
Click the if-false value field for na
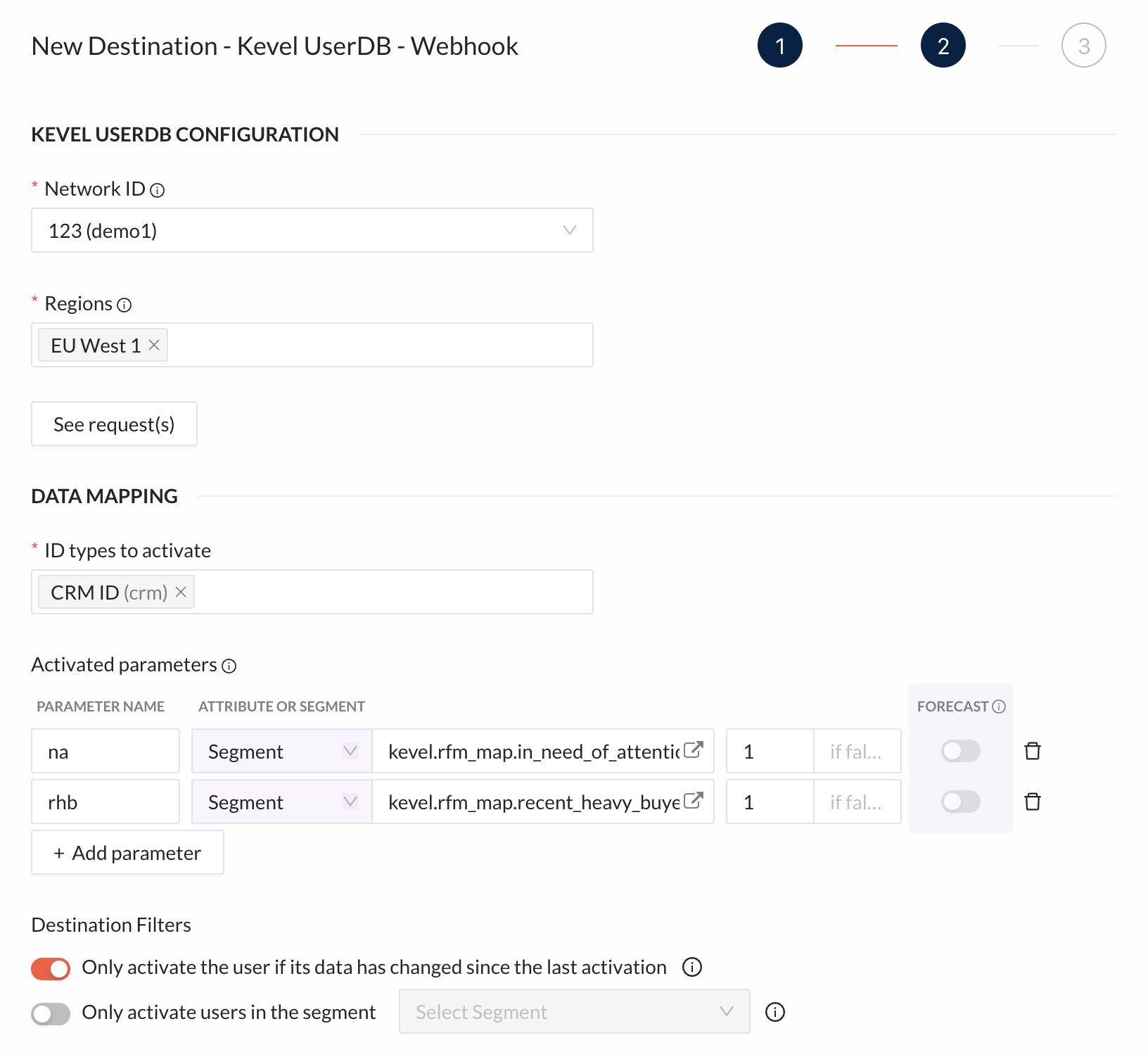[x=857, y=752]
